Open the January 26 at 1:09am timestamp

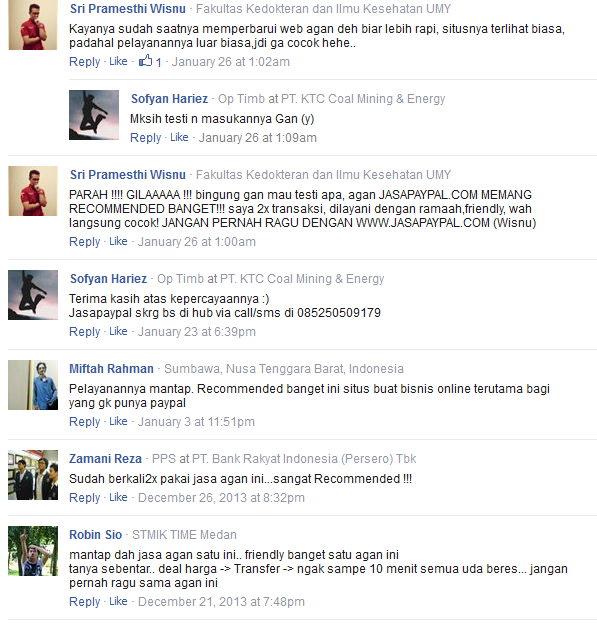point(258,138)
